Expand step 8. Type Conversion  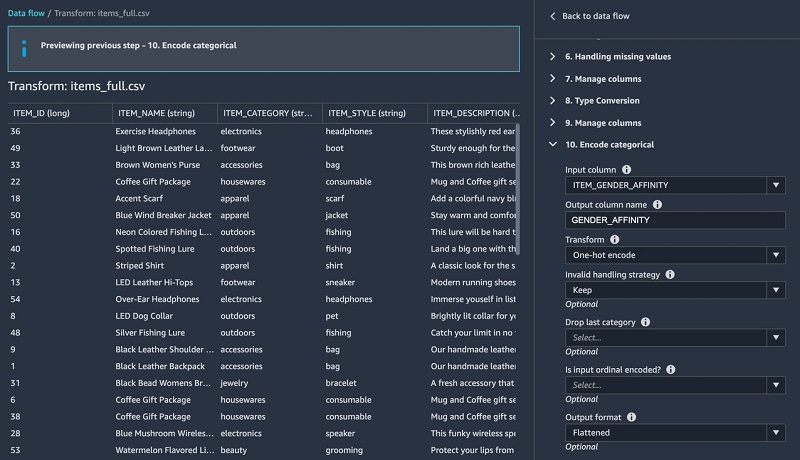click(553, 100)
